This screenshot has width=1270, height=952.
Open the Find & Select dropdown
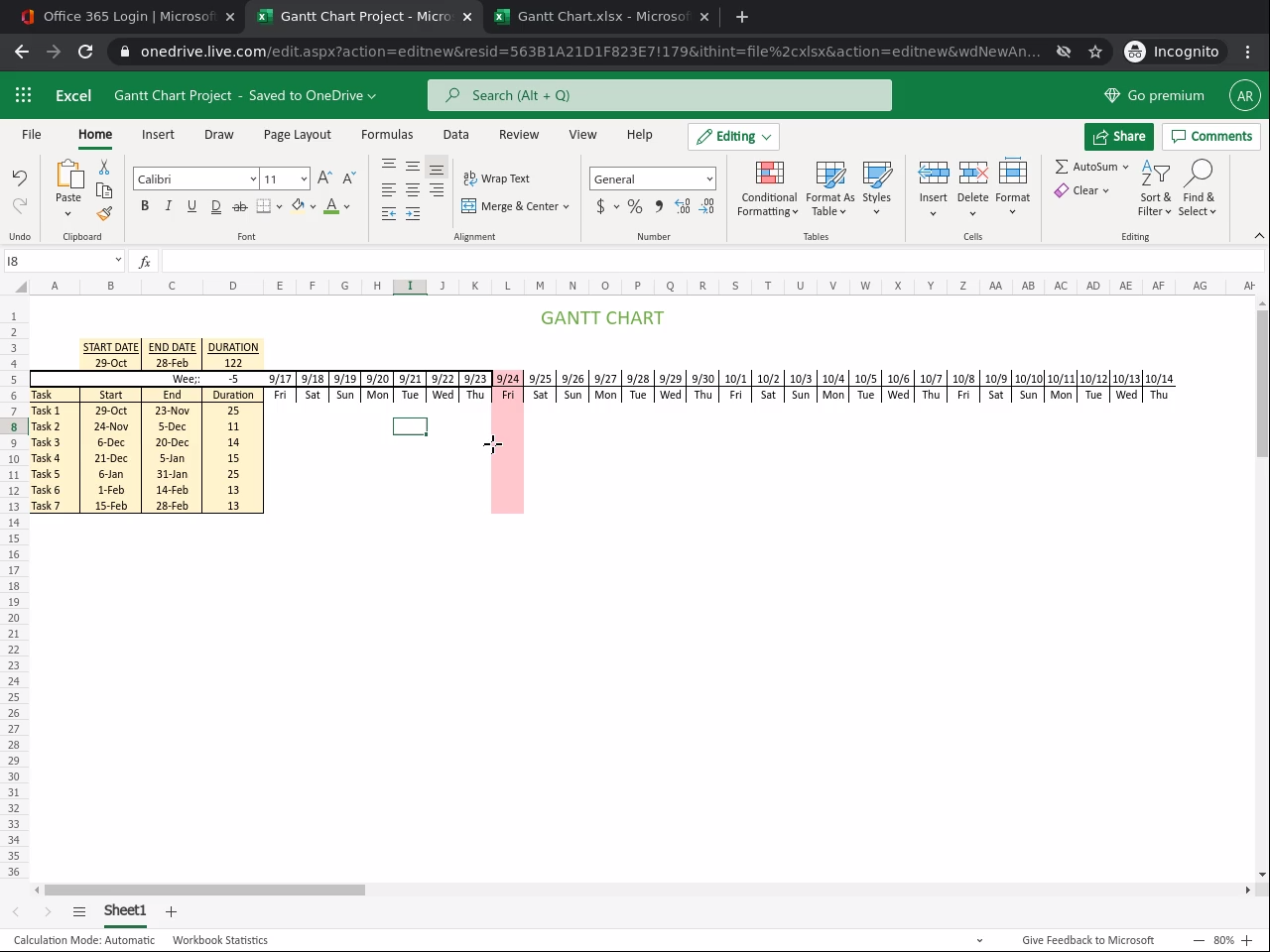1198,188
